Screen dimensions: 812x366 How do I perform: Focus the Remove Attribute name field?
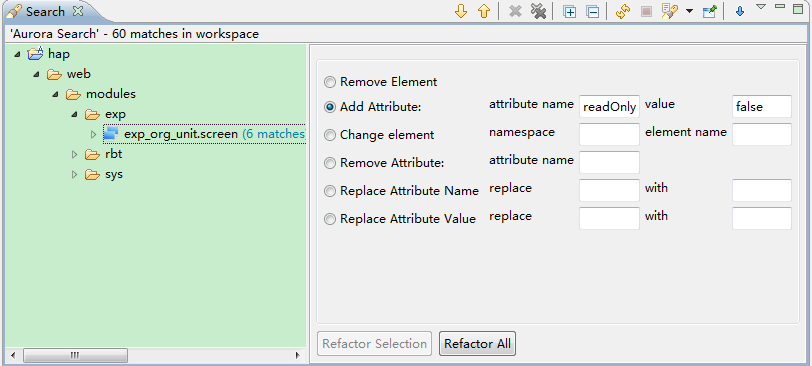(x=609, y=162)
